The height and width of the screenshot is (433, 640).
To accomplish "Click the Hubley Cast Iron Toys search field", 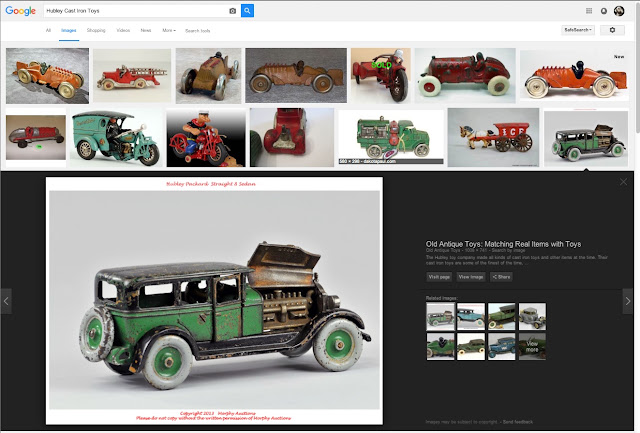I will pos(137,11).
